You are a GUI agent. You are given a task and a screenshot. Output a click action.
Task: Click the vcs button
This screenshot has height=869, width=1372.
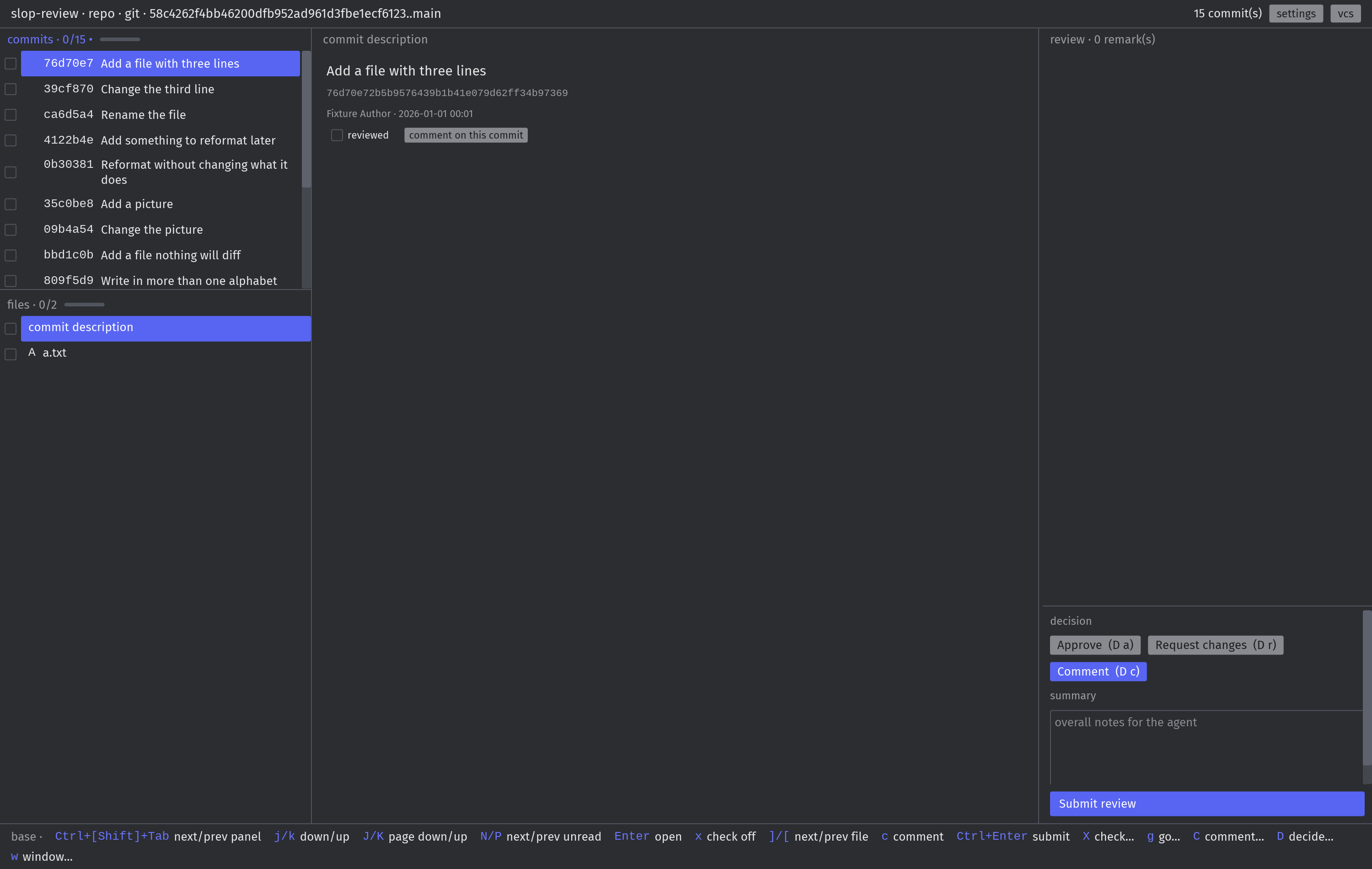pos(1345,14)
